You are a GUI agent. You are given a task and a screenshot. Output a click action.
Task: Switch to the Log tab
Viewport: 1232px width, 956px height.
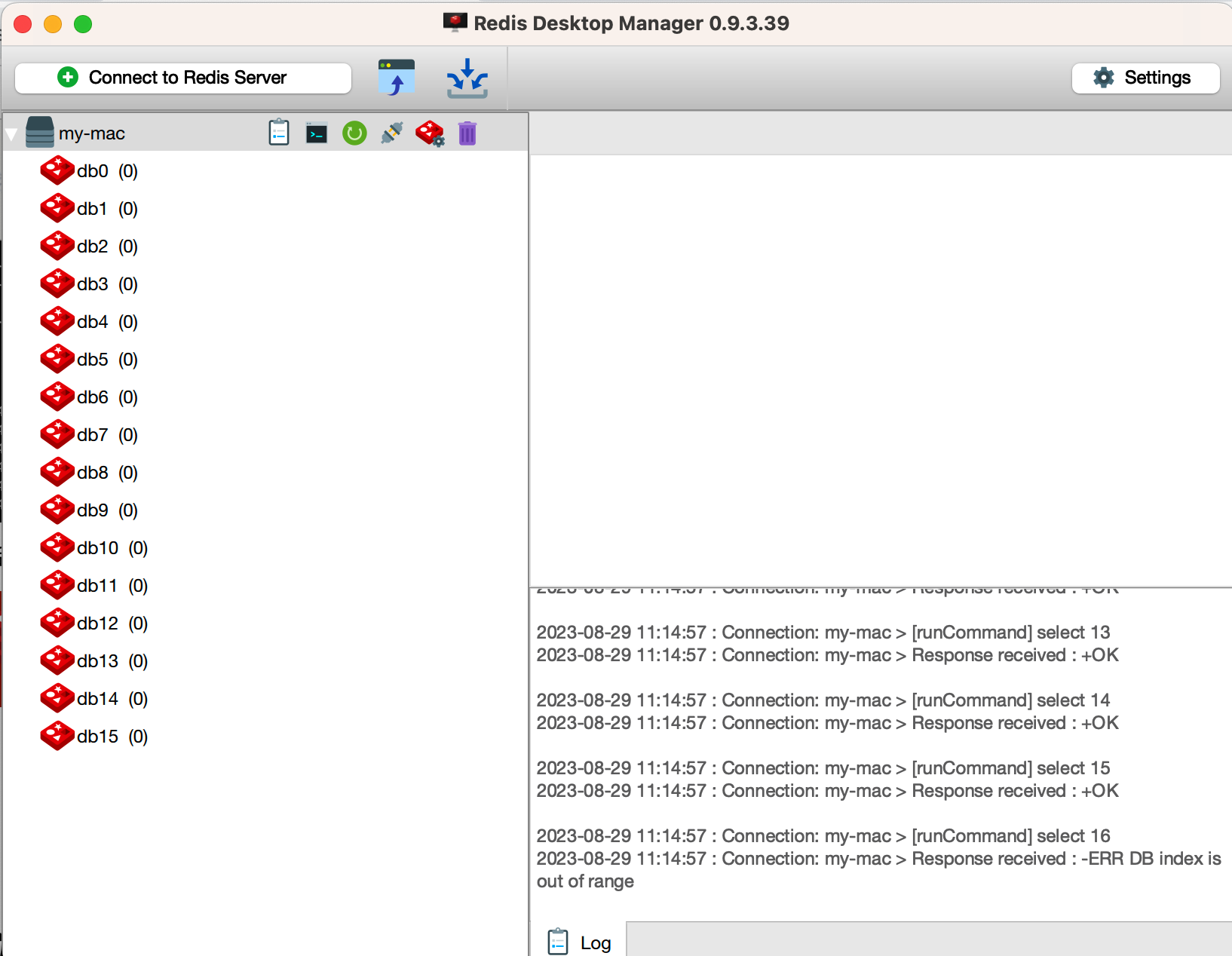pos(578,941)
